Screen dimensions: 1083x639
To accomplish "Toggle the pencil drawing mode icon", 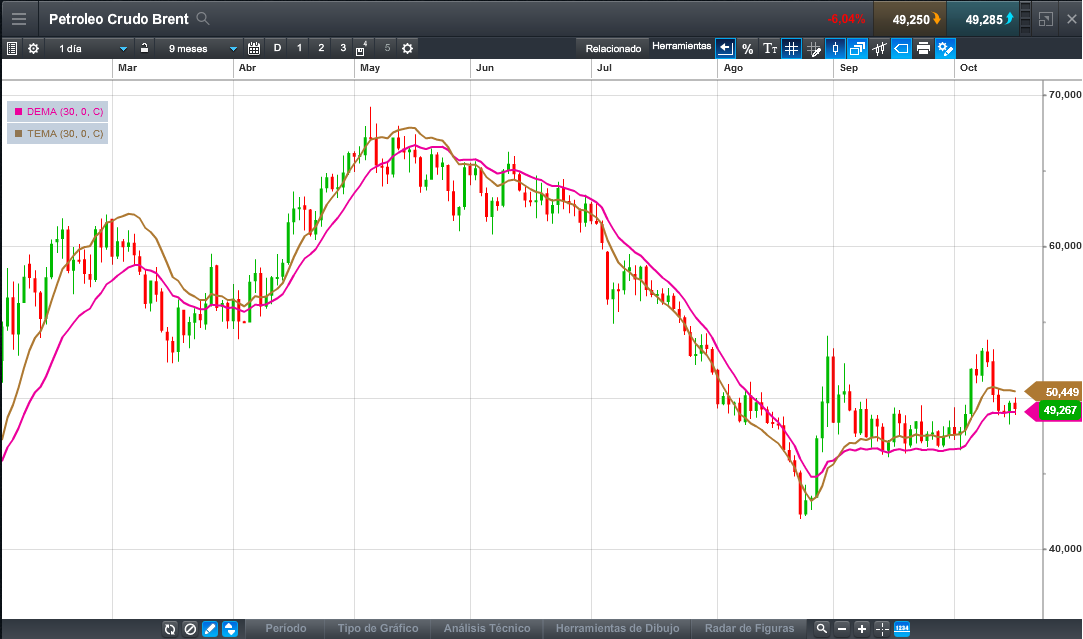I will 210,629.
